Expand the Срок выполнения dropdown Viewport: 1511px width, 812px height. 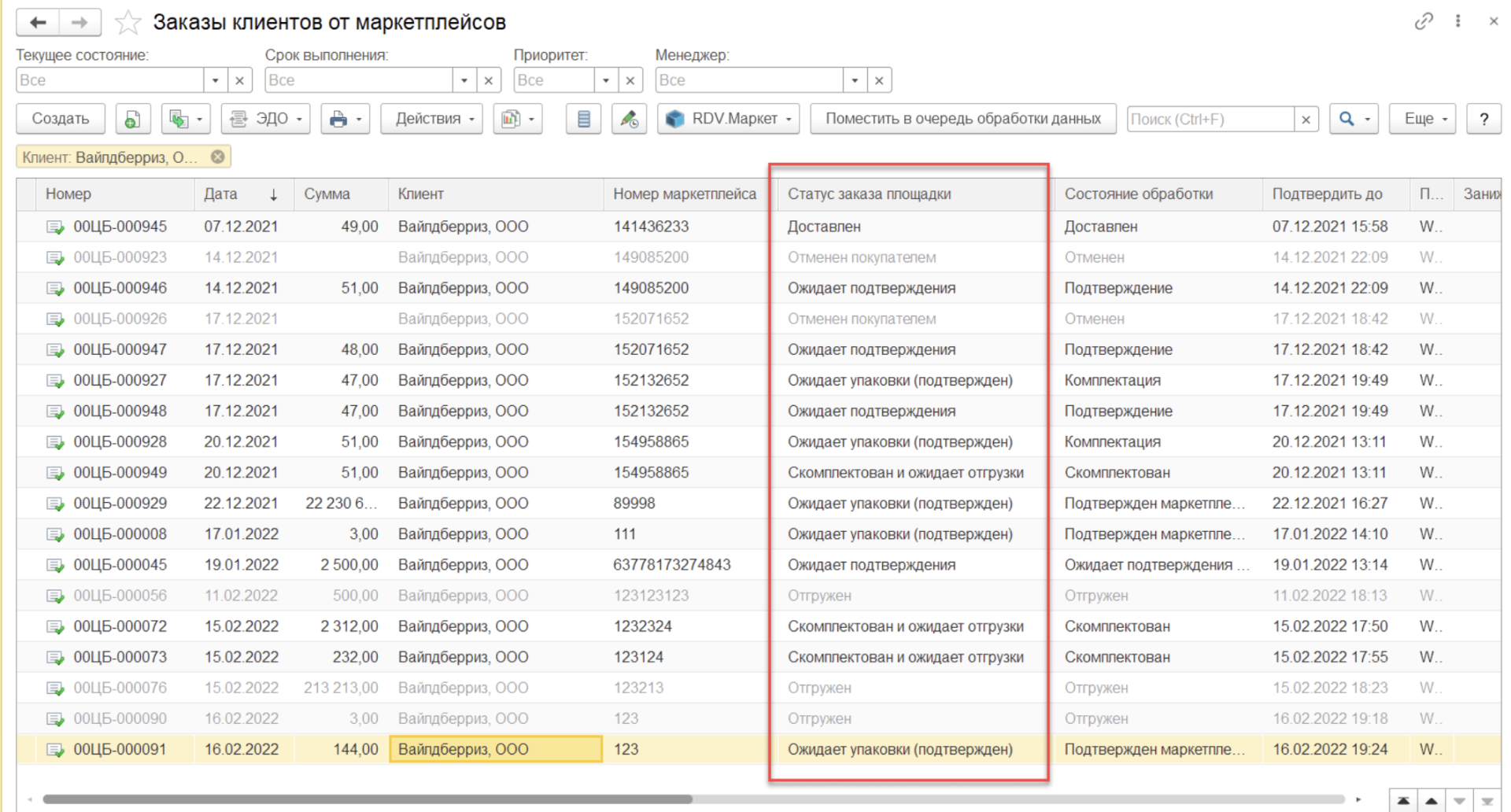pyautogui.click(x=464, y=80)
